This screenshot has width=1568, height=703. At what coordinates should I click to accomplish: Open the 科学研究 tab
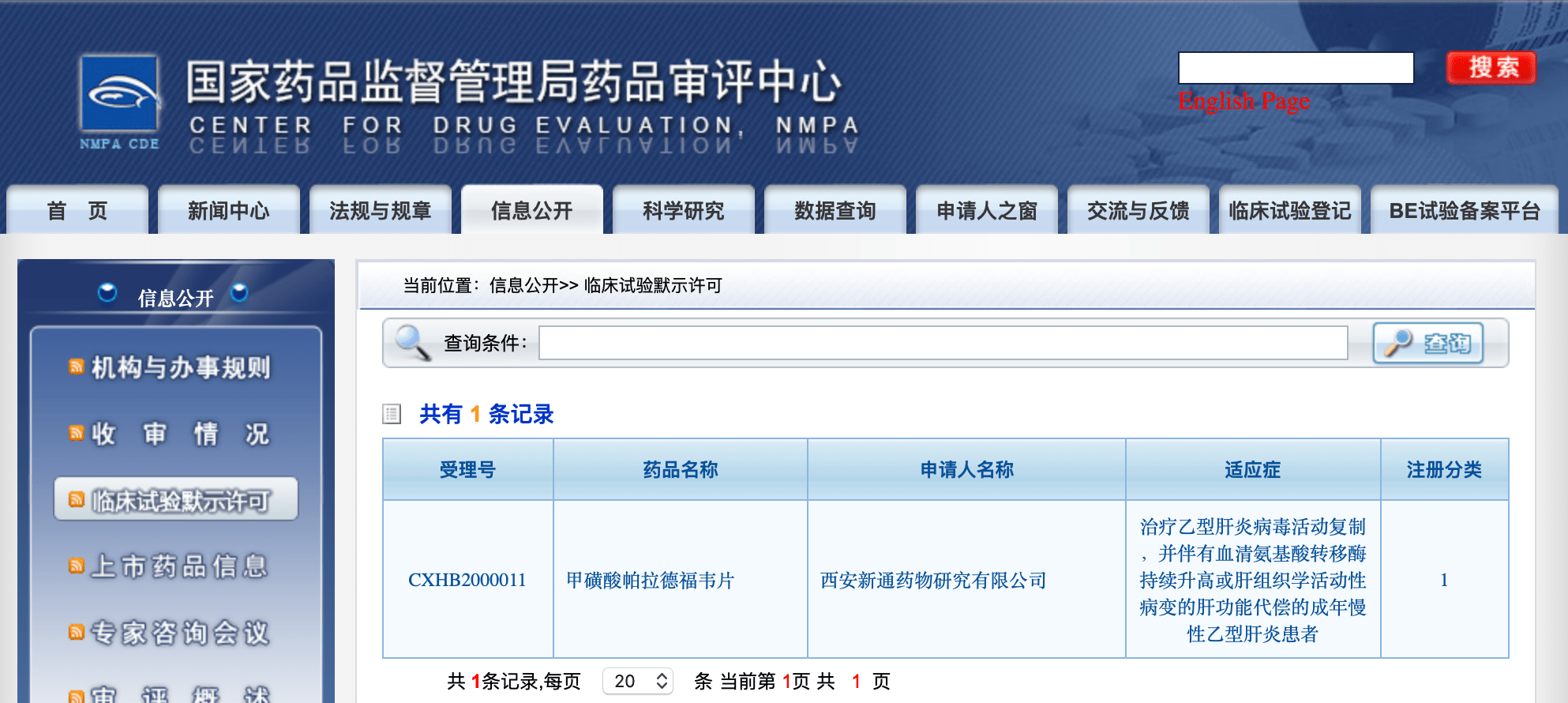(684, 210)
